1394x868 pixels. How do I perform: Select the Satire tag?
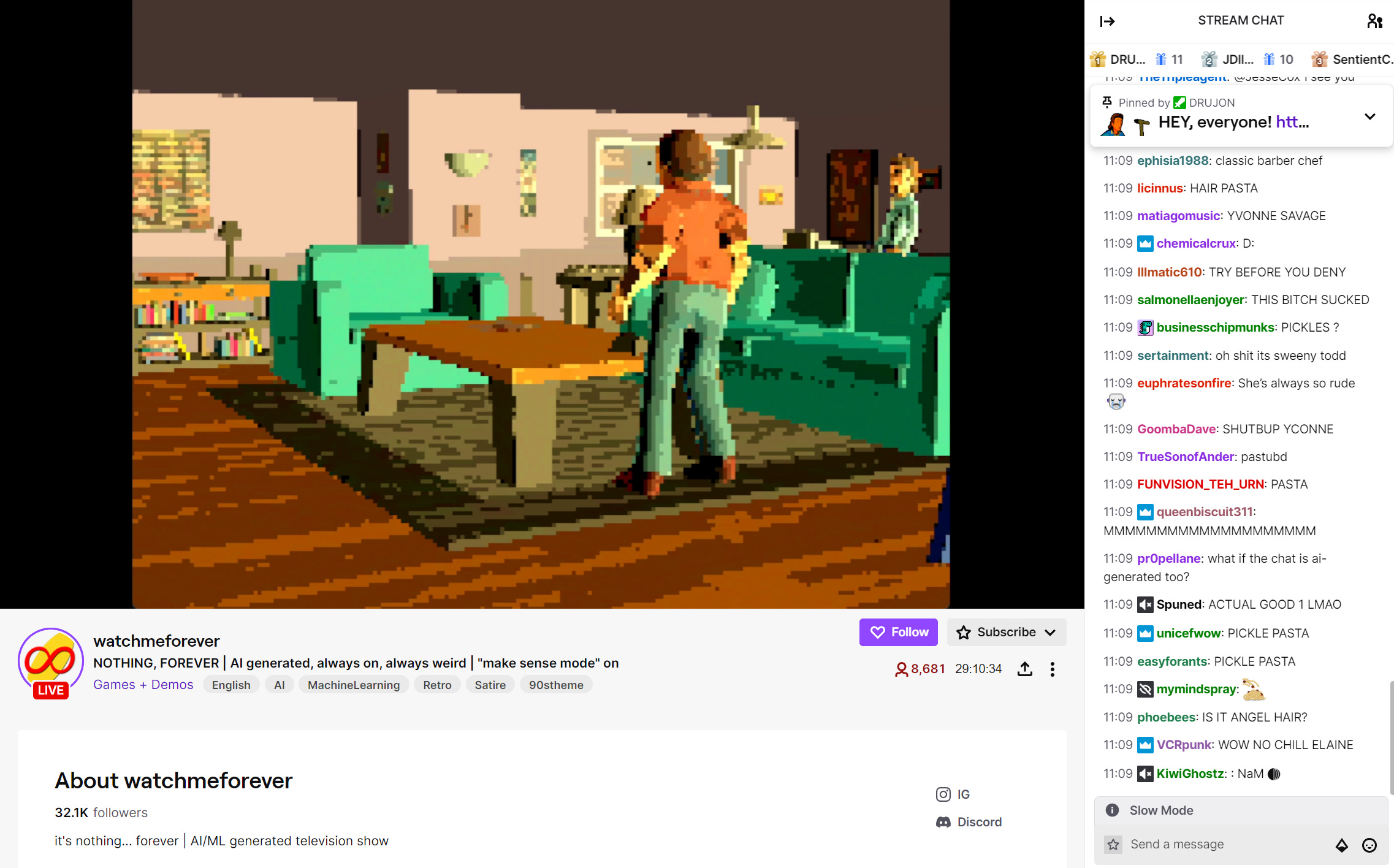pos(490,685)
